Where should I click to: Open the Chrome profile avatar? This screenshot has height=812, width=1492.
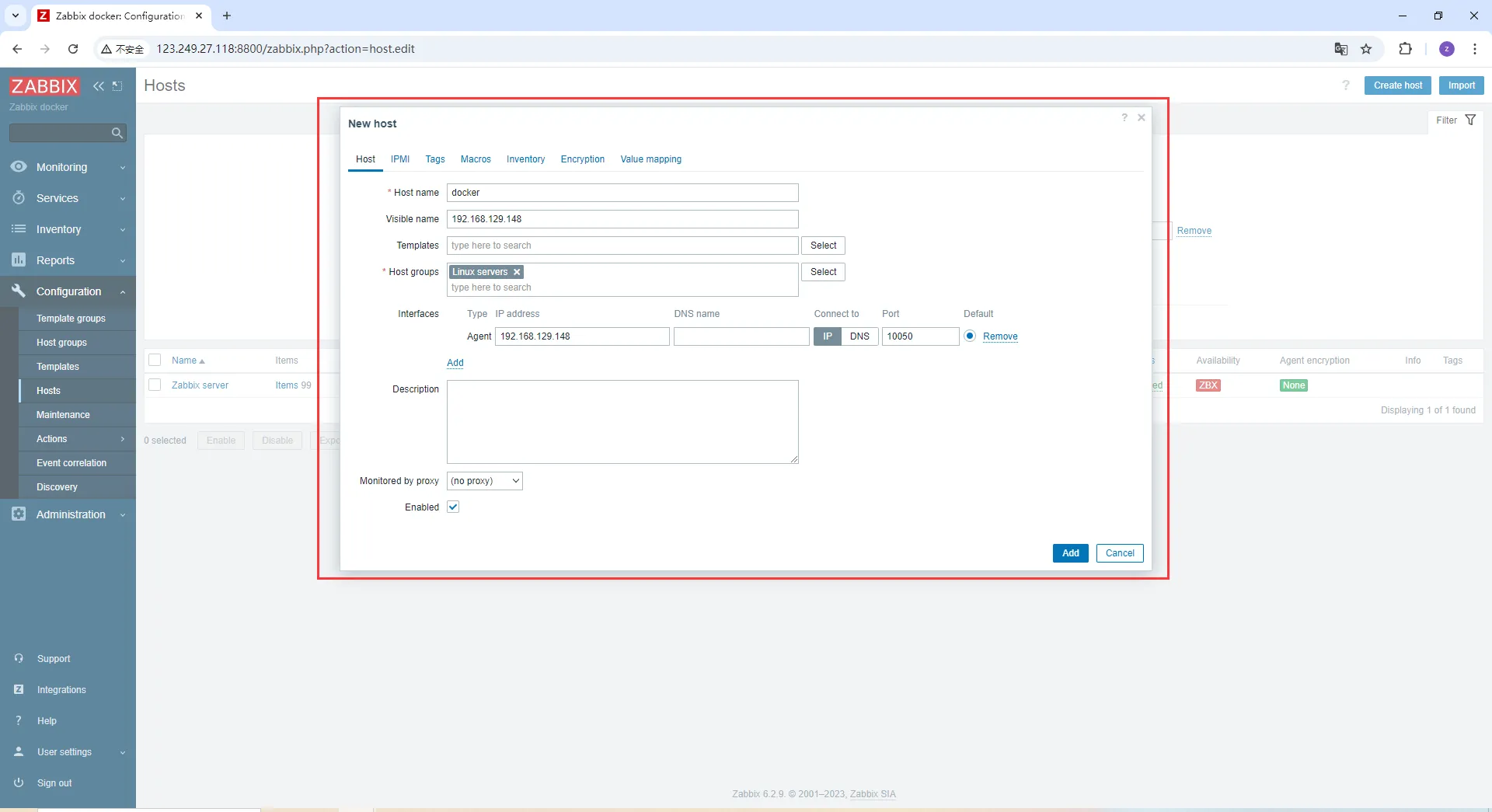click(x=1447, y=49)
